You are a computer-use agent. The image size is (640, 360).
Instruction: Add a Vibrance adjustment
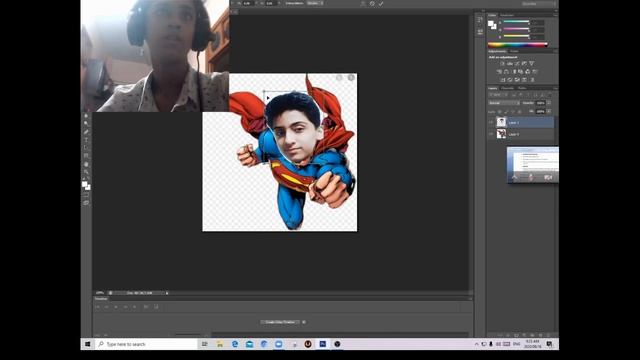tap(531, 64)
